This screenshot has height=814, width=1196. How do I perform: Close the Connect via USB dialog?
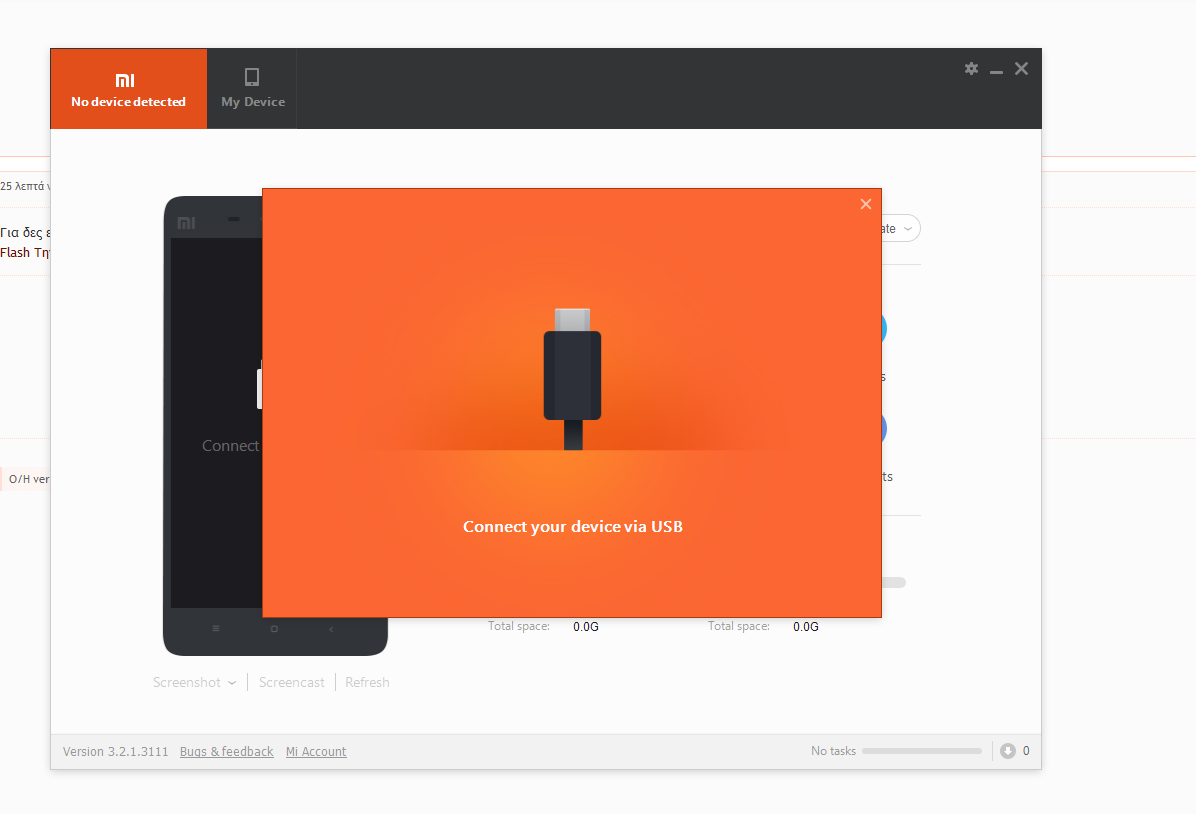(x=866, y=204)
